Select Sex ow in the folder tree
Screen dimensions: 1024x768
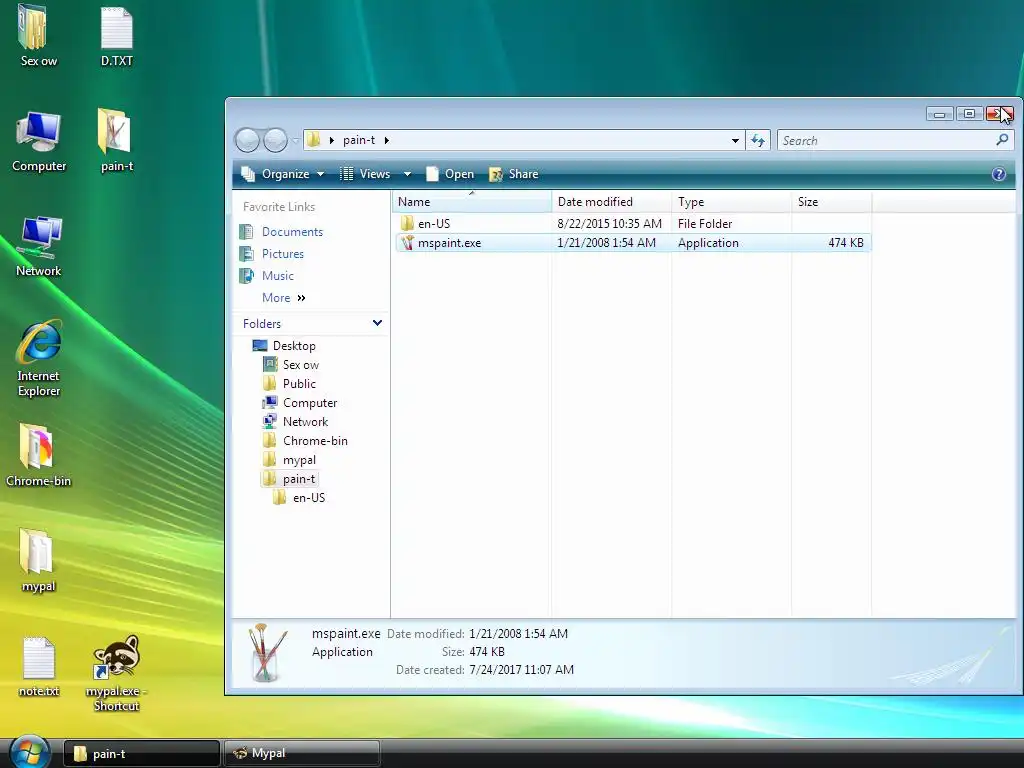click(300, 364)
